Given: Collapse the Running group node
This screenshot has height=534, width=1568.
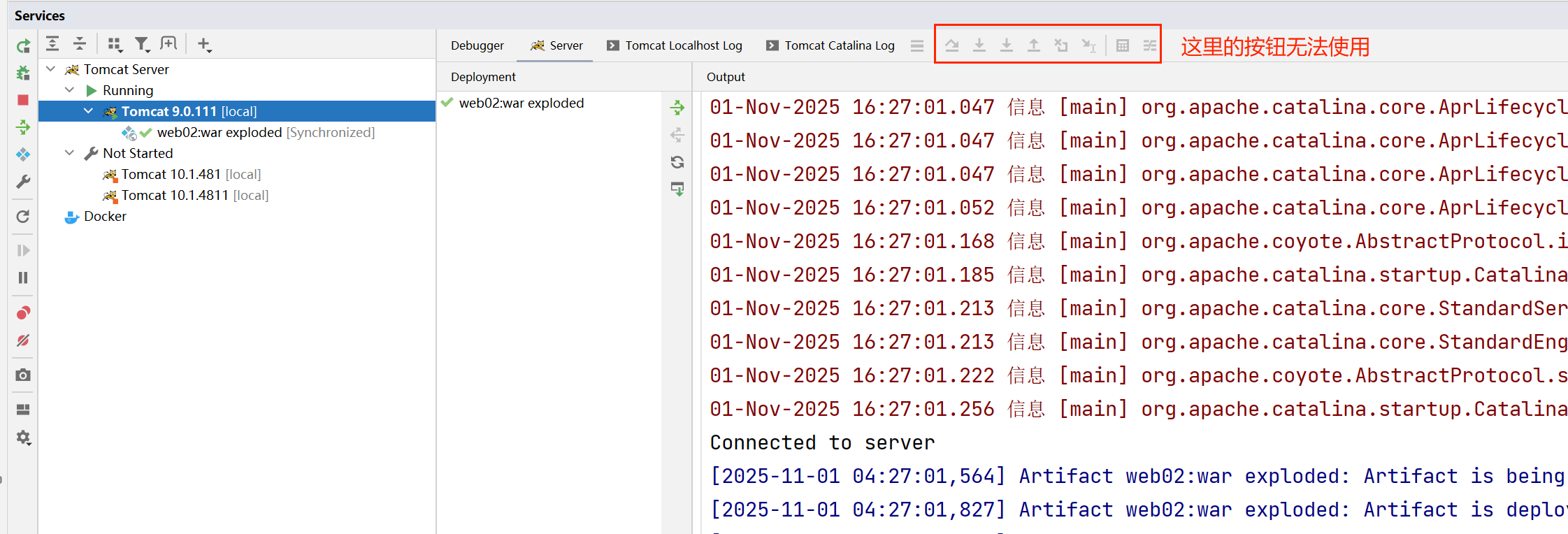Looking at the screenshot, I should pos(70,90).
